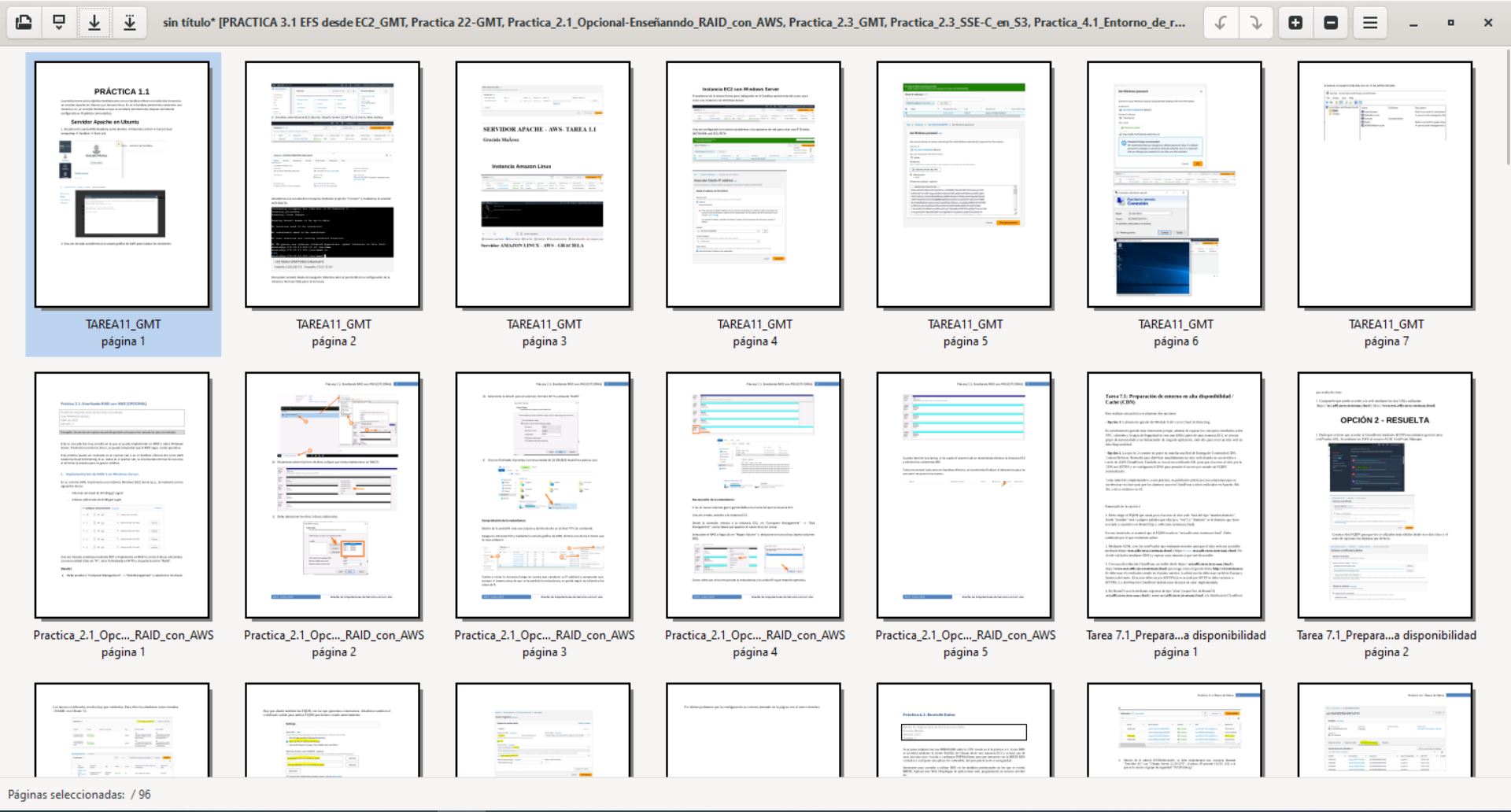Click the 'Páginas seleccionadas: / 96' status text
Viewport: 1511px width, 812px height.
pos(79,795)
